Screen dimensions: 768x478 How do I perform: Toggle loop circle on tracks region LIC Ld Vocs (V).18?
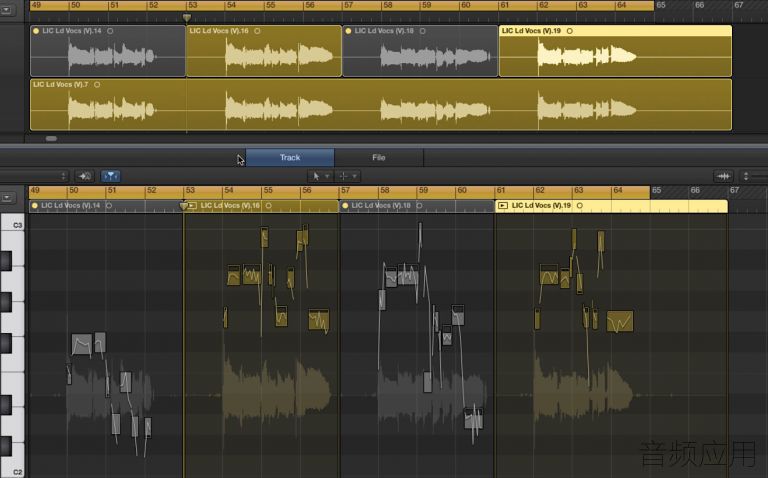tap(422, 31)
